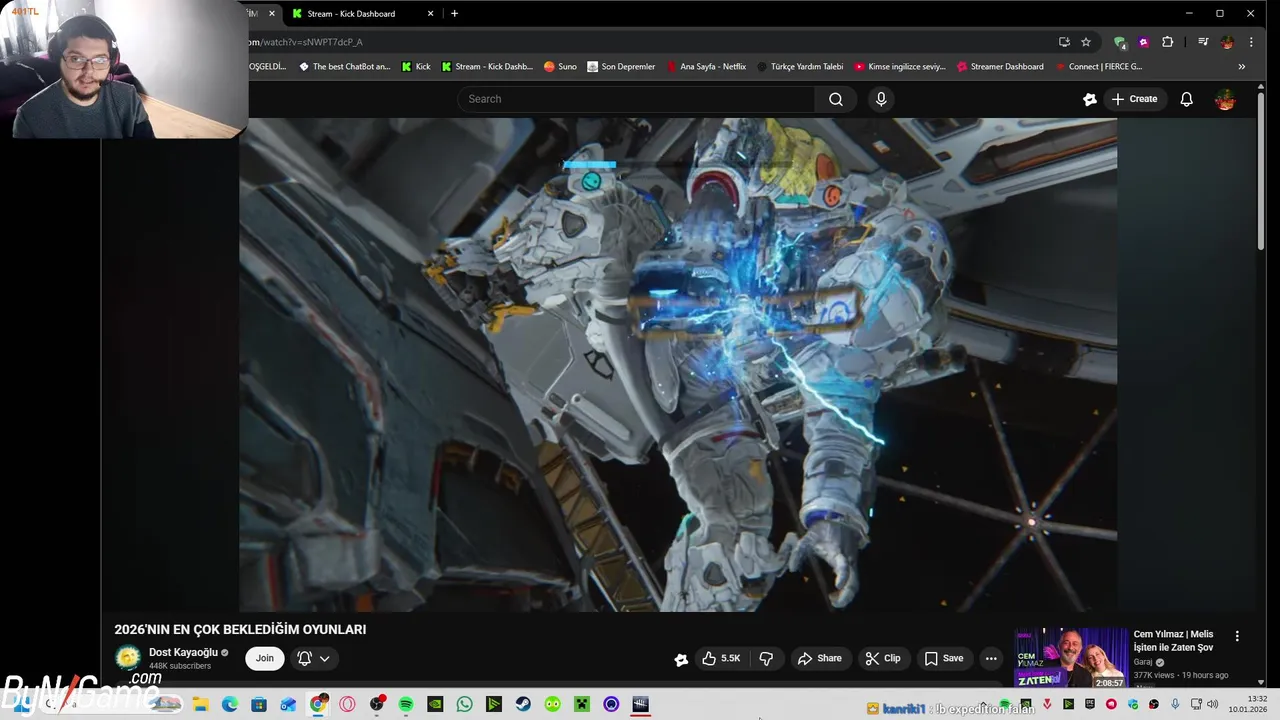Open the YouTube account avatar menu
Screen dimensions: 1280x720
(x=1225, y=99)
